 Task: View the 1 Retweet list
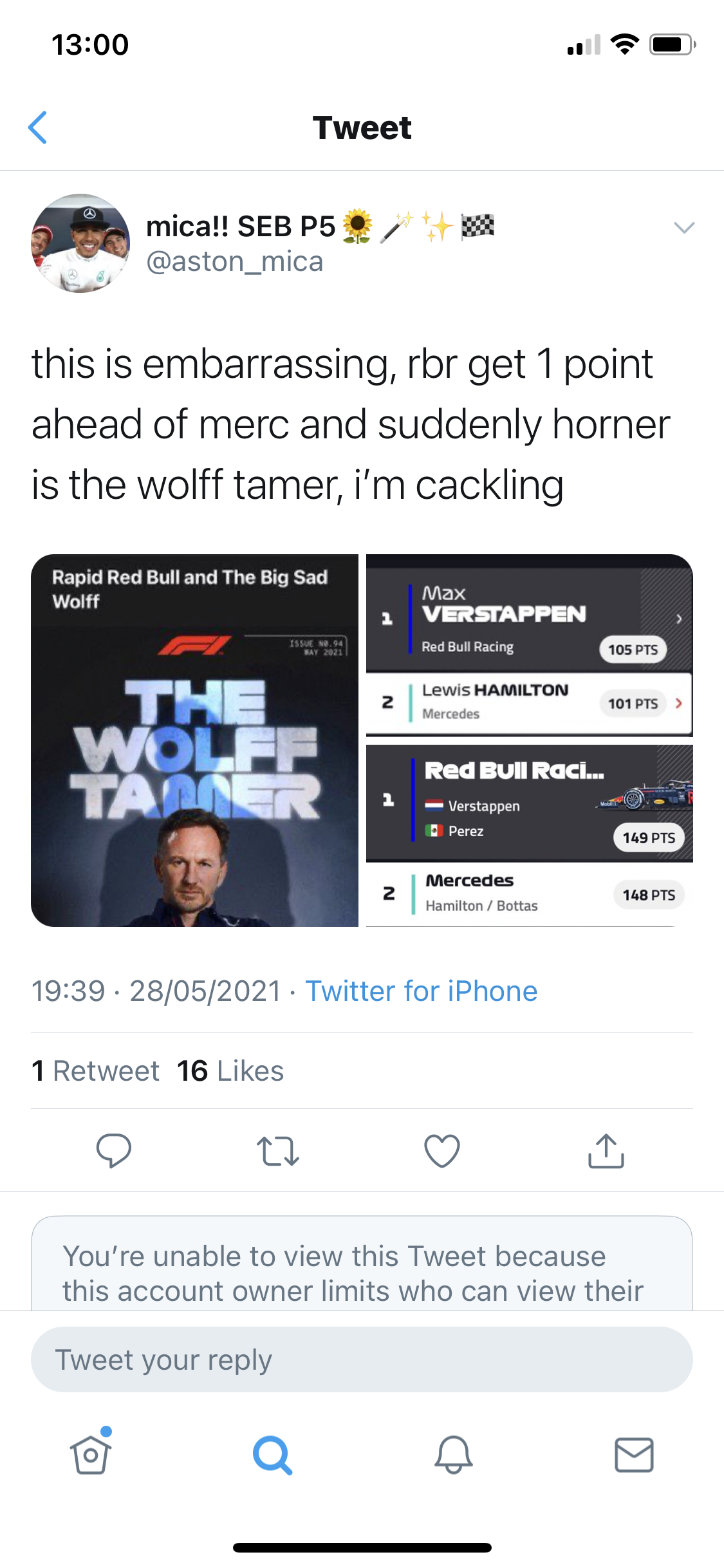coord(95,1071)
